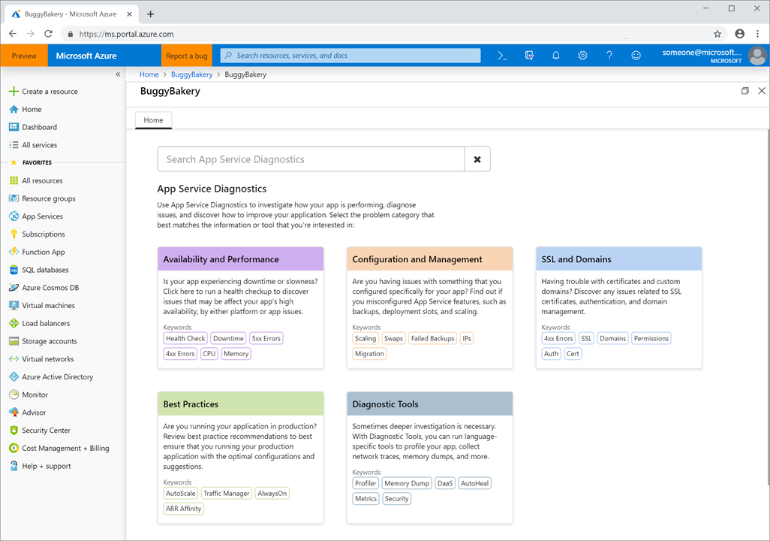Click the Storage accounts icon

[x=14, y=341]
